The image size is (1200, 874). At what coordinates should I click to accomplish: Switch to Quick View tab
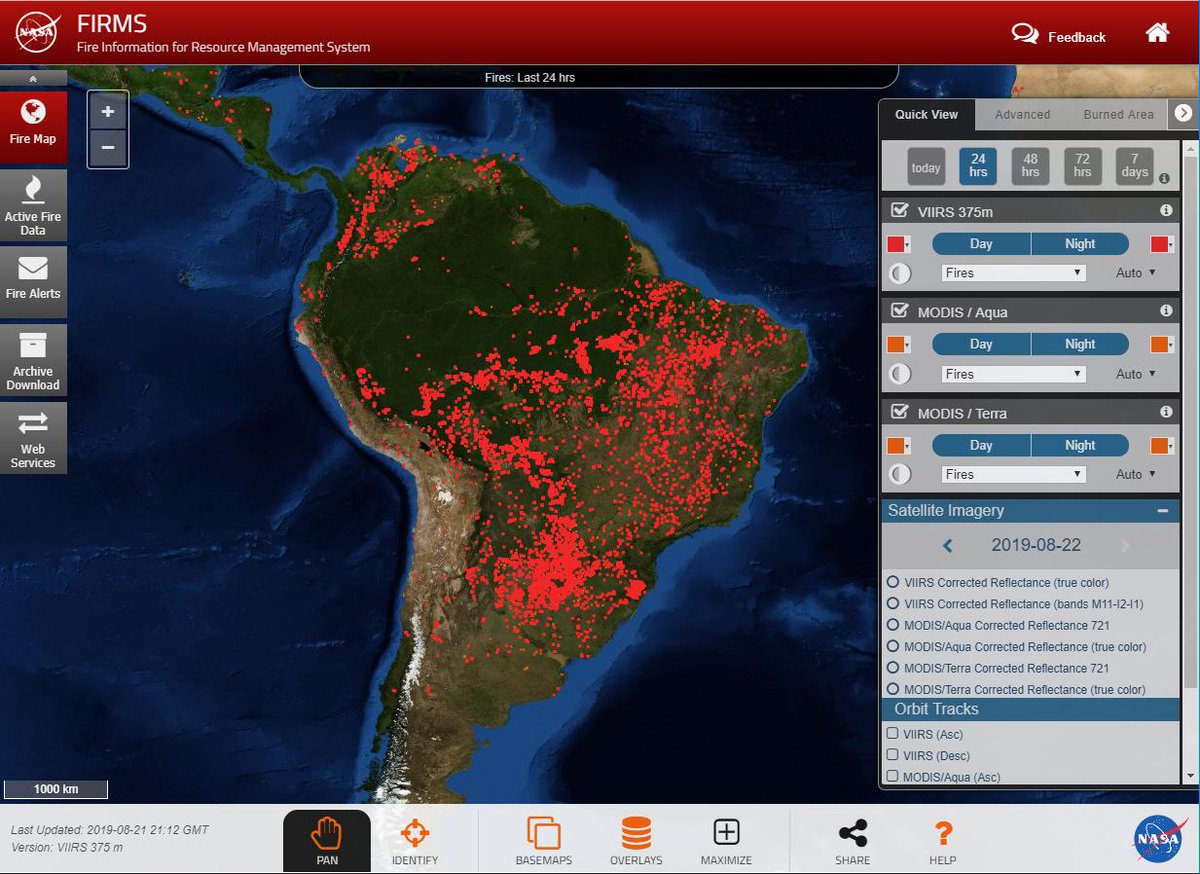tap(926, 114)
